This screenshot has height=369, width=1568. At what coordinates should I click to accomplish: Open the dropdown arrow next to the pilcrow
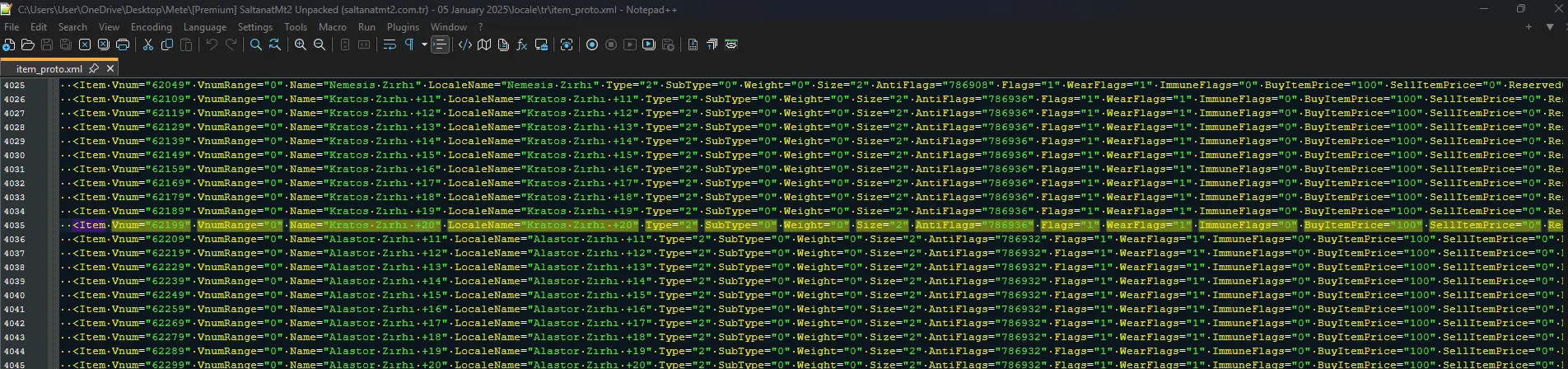424,44
